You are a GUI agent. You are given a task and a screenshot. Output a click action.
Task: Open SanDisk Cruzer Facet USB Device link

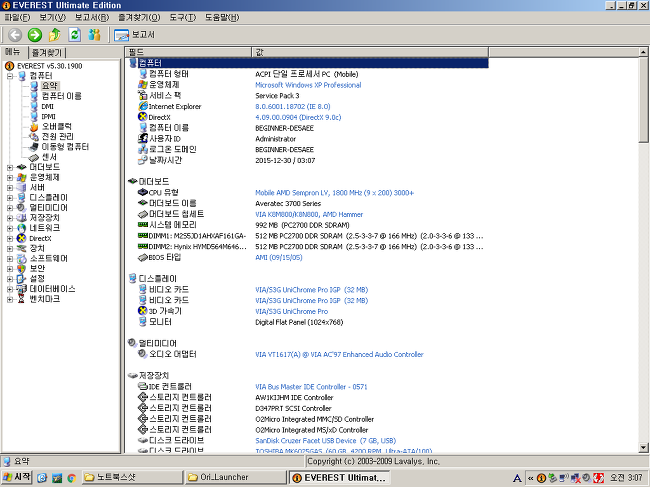[x=325, y=441]
